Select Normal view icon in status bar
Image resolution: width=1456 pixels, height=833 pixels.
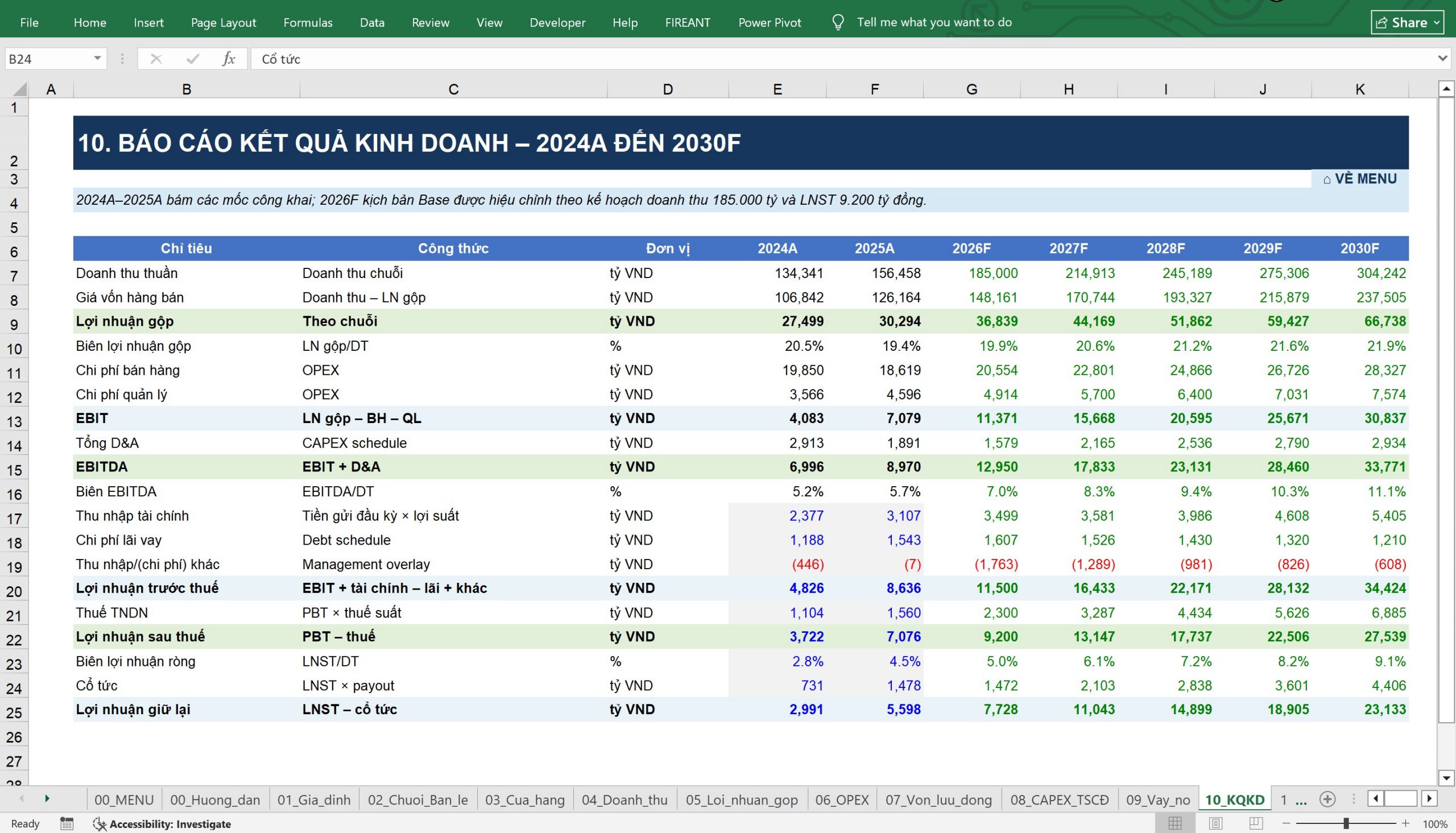pyautogui.click(x=1175, y=823)
